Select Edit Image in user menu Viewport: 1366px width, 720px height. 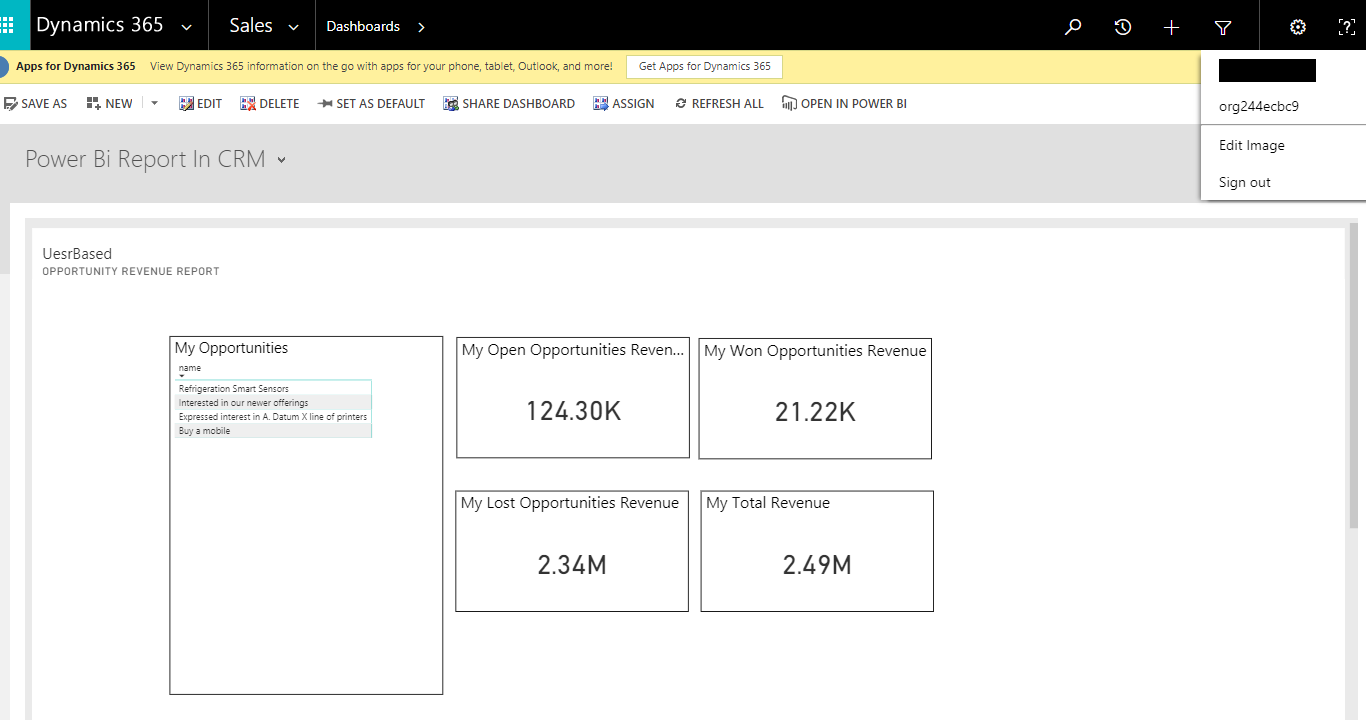(x=1252, y=145)
